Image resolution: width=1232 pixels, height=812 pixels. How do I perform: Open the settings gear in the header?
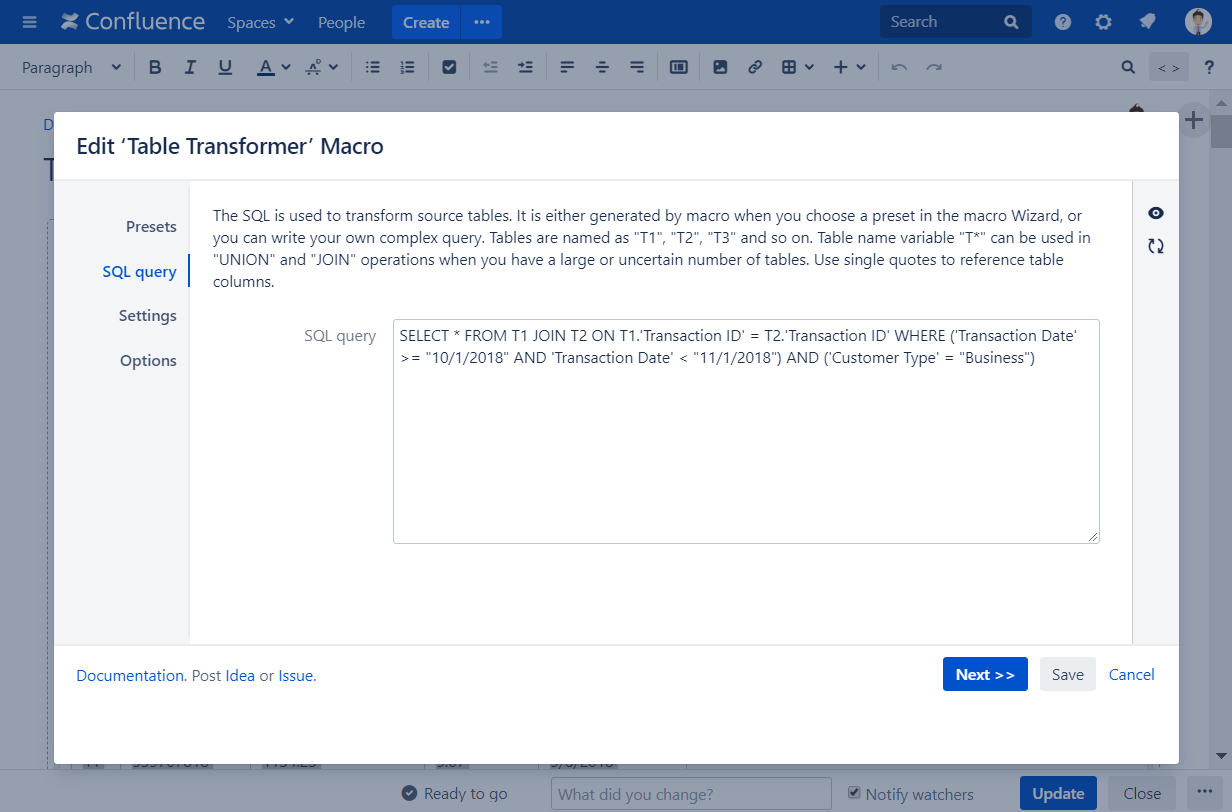click(1103, 22)
